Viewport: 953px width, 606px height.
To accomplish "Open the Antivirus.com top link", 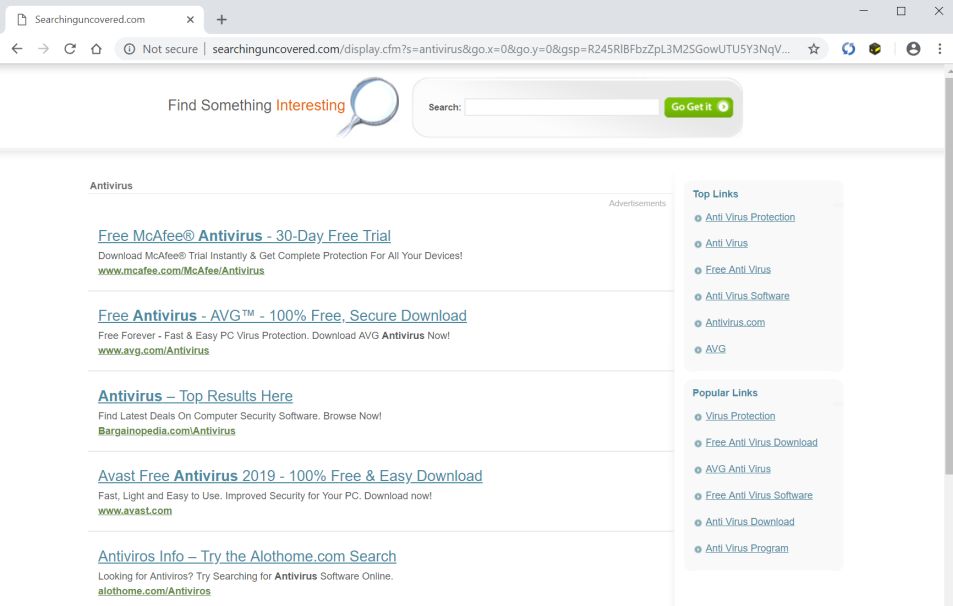I will [735, 322].
